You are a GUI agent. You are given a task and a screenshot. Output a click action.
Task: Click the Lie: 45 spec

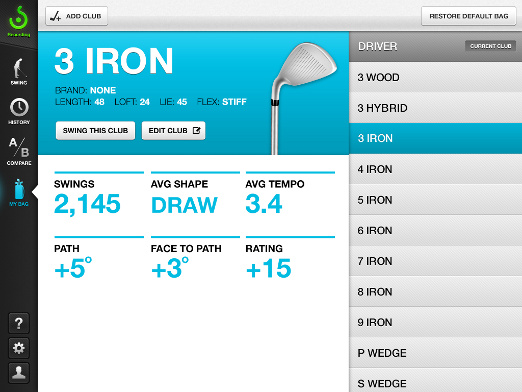coord(173,102)
